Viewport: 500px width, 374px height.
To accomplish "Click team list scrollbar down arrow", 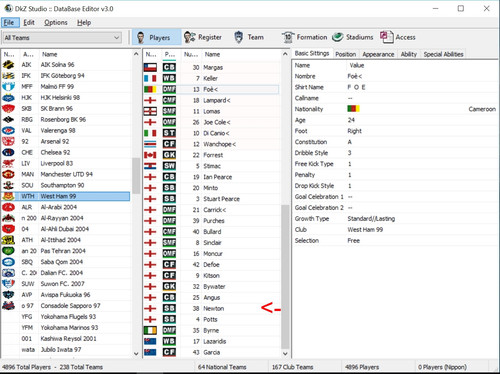I will 136,354.
